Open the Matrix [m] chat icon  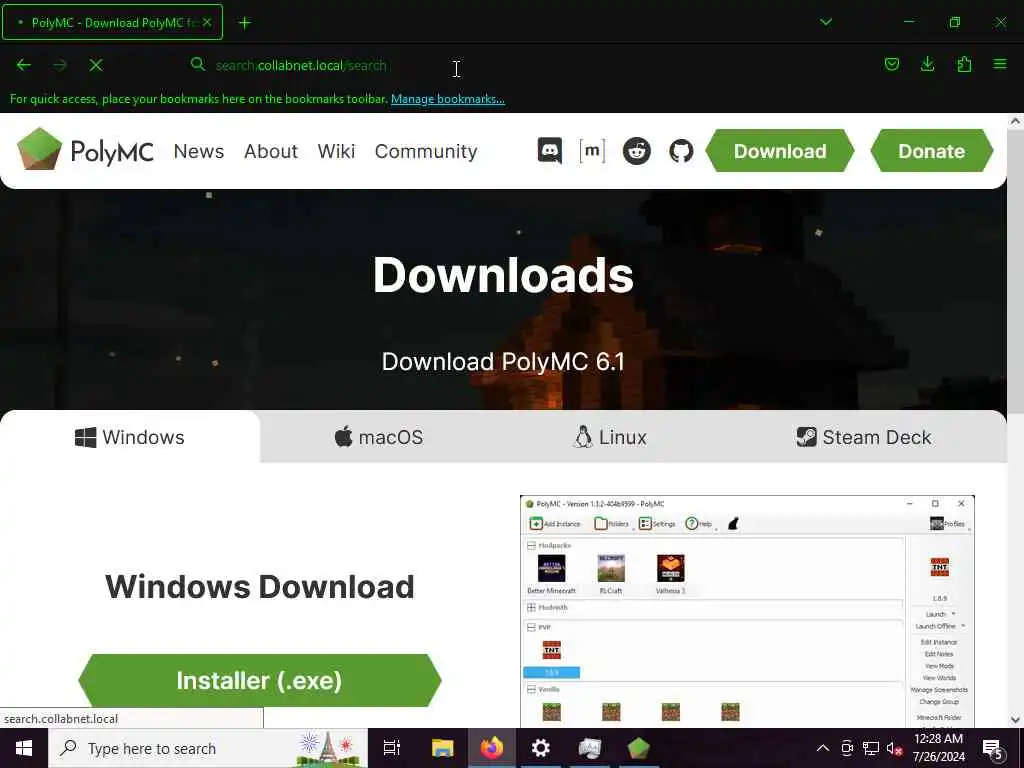point(592,151)
